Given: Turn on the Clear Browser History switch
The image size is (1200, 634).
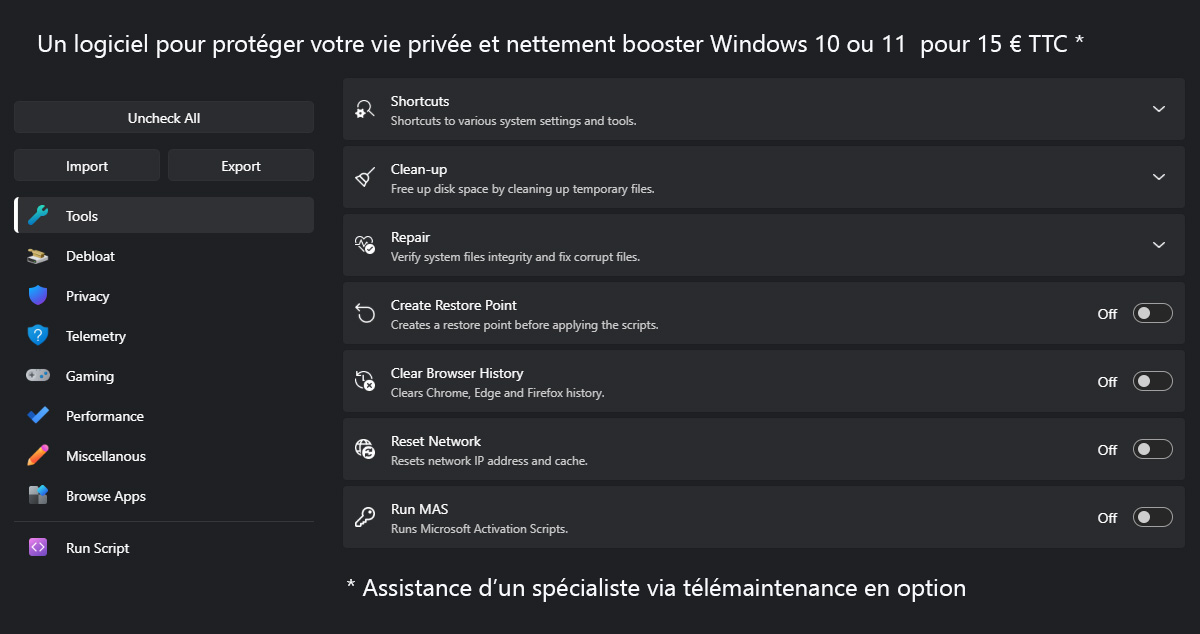Looking at the screenshot, I should pyautogui.click(x=1152, y=382).
